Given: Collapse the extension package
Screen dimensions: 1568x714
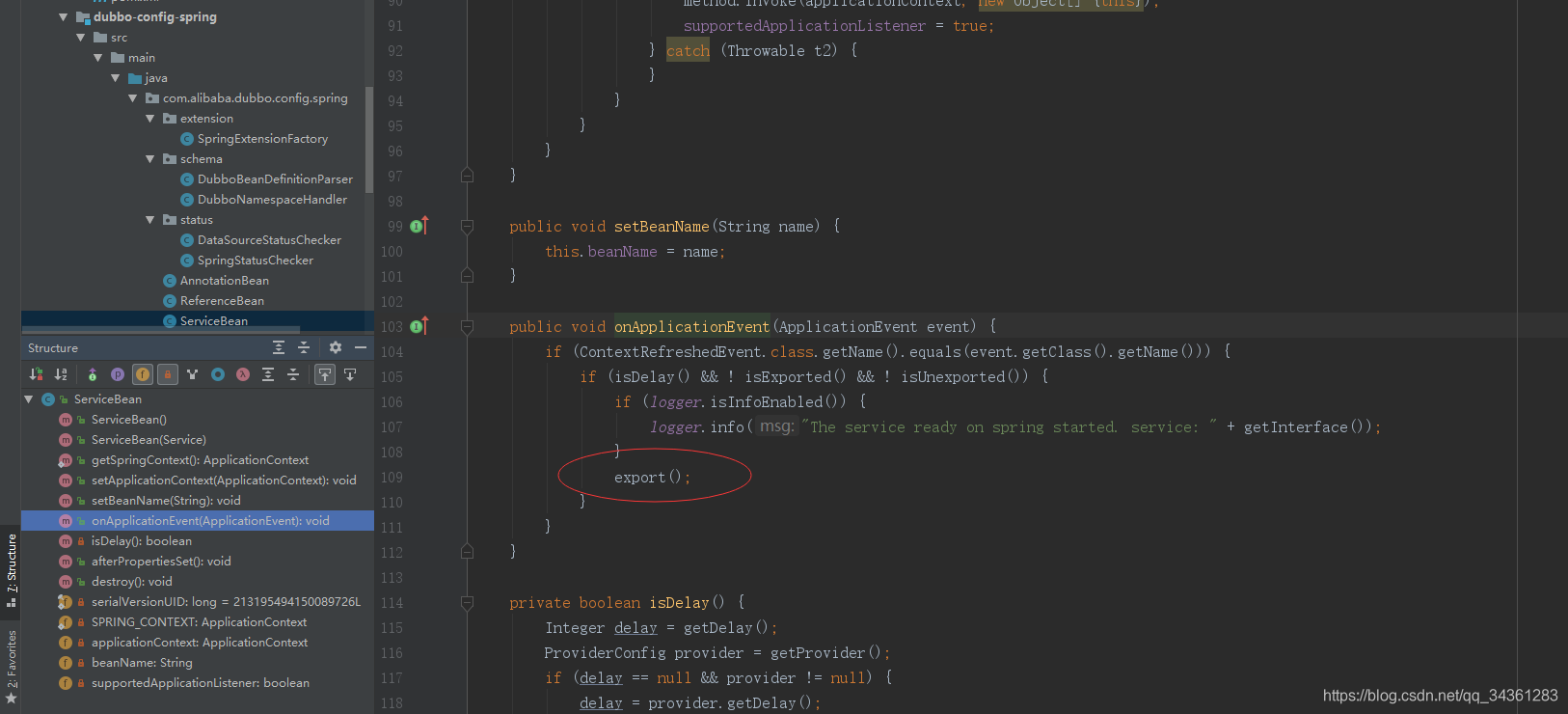Looking at the screenshot, I should (150, 119).
